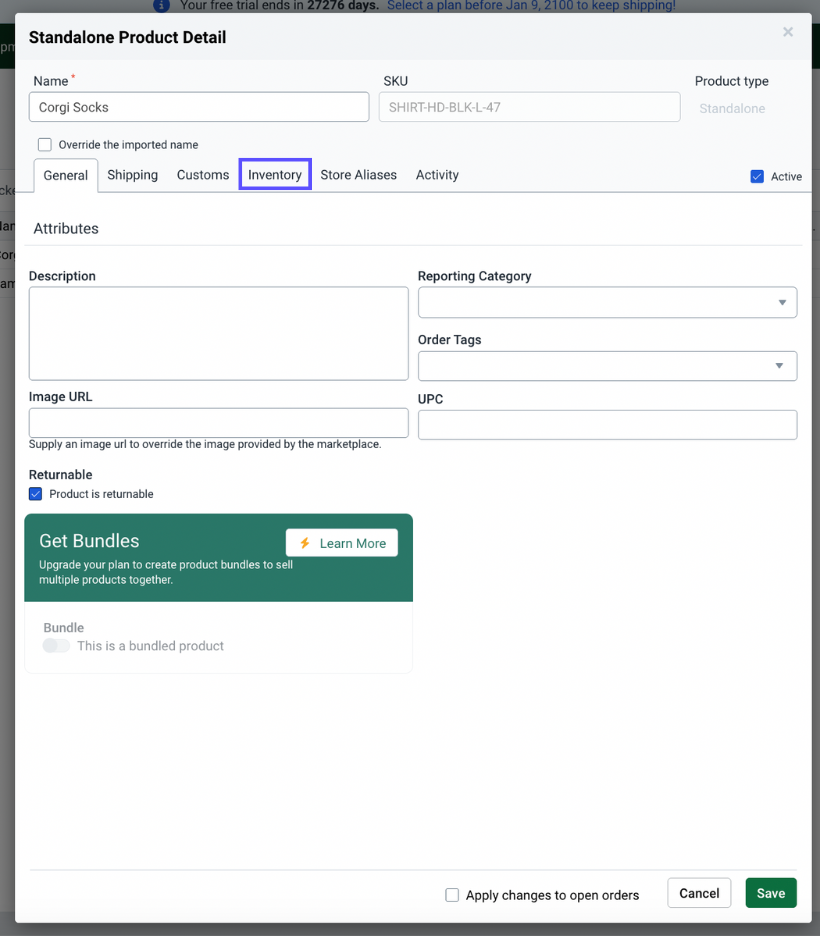The height and width of the screenshot is (936, 820).
Task: Select the Inventory tab
Action: pos(275,174)
